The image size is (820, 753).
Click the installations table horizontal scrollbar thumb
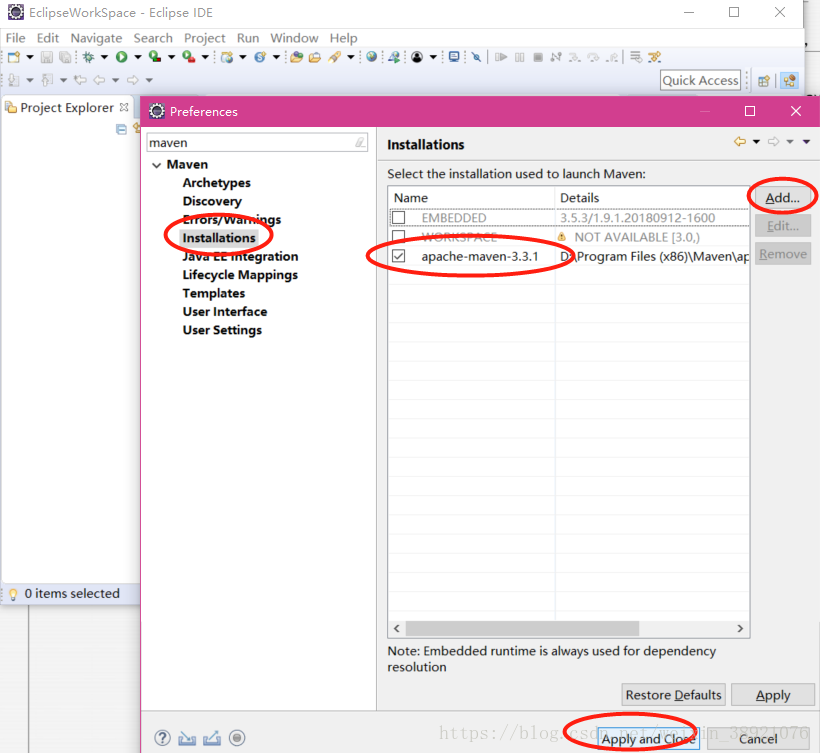pyautogui.click(x=522, y=628)
